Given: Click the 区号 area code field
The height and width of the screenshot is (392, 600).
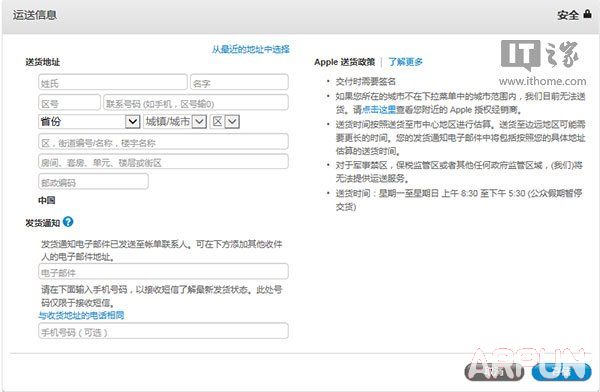Looking at the screenshot, I should click(69, 103).
